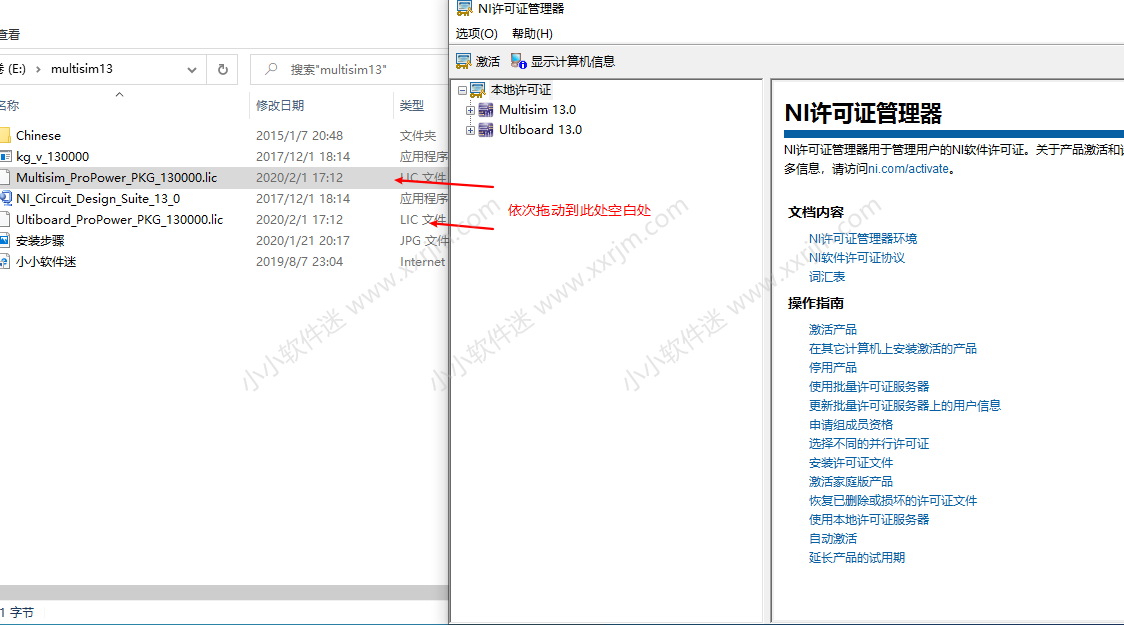
Task: Click the Show computer info (显示计算机信息) icon
Action: [518, 62]
